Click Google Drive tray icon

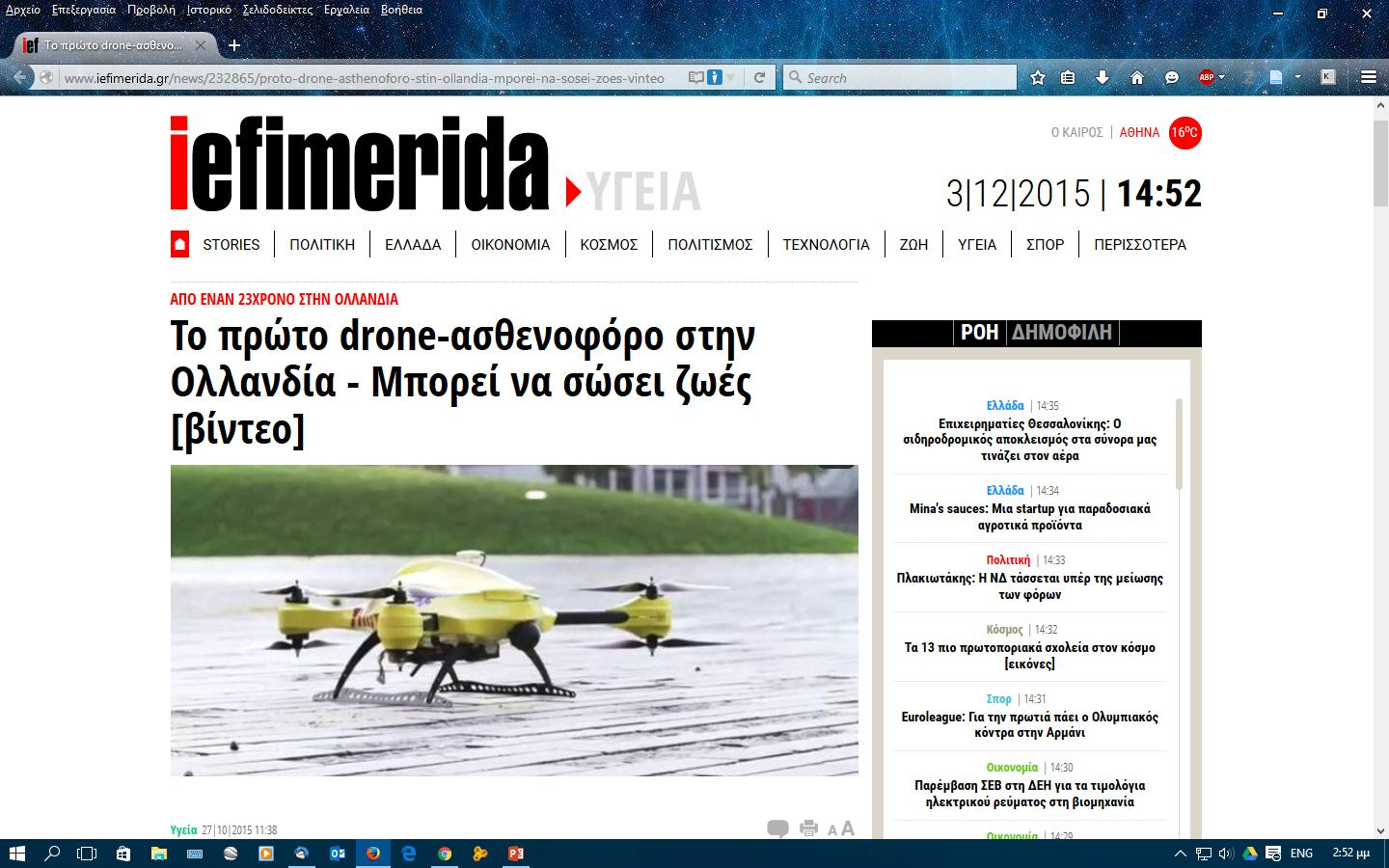[x=1250, y=854]
